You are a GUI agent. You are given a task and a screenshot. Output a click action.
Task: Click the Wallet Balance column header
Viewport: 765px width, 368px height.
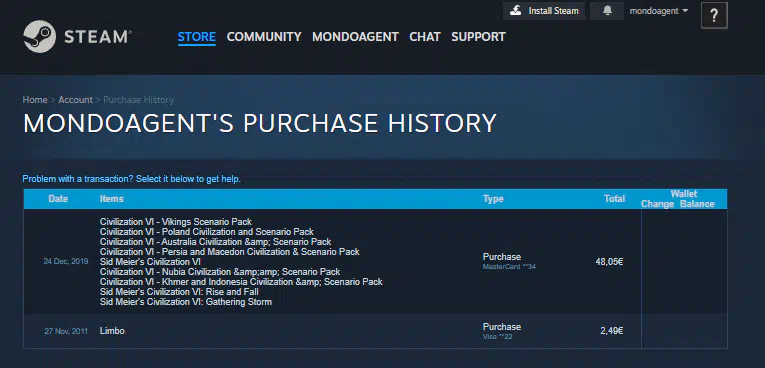[x=697, y=204]
